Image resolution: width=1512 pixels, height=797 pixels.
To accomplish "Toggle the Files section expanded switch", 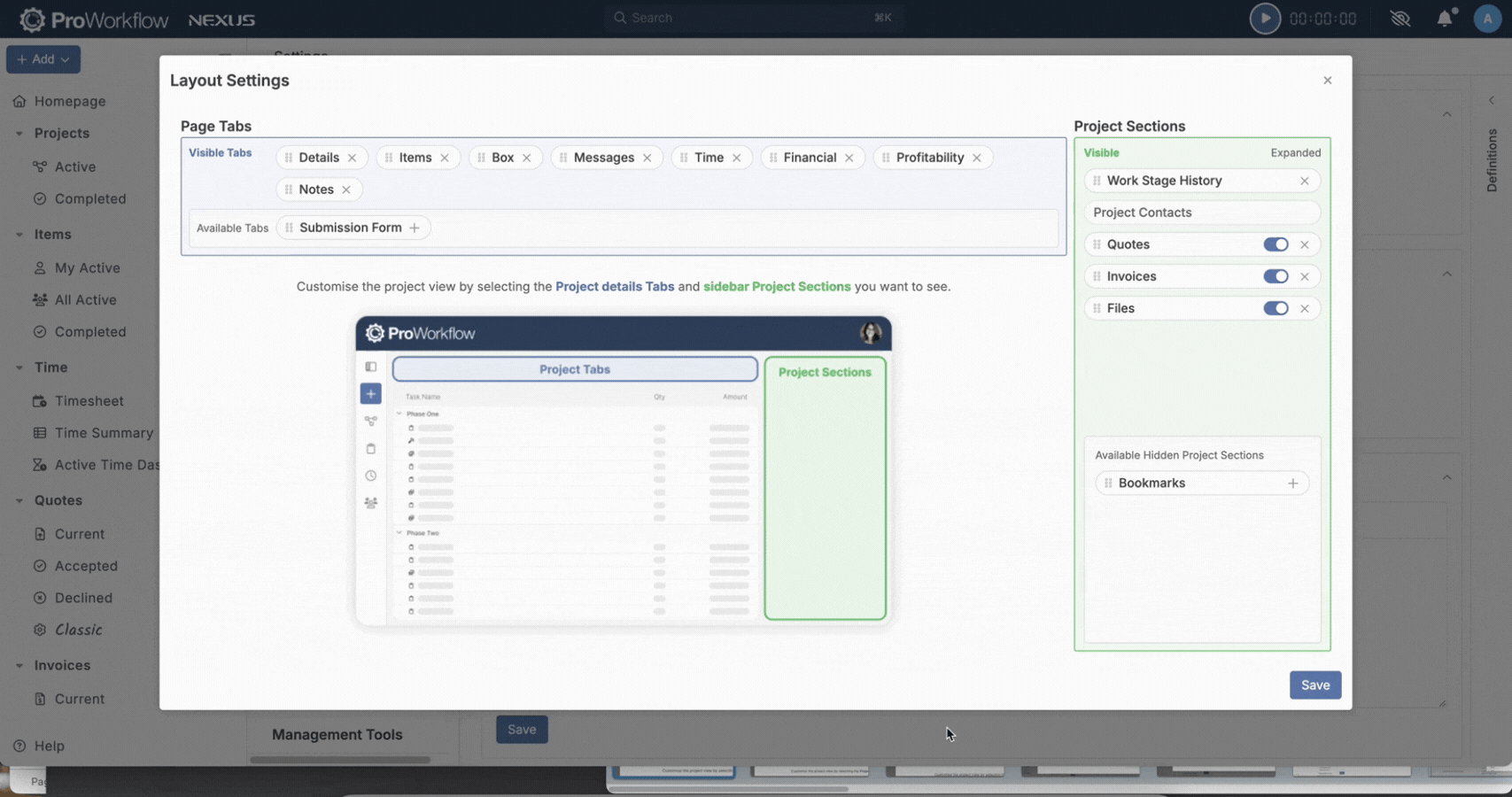I will pos(1275,308).
